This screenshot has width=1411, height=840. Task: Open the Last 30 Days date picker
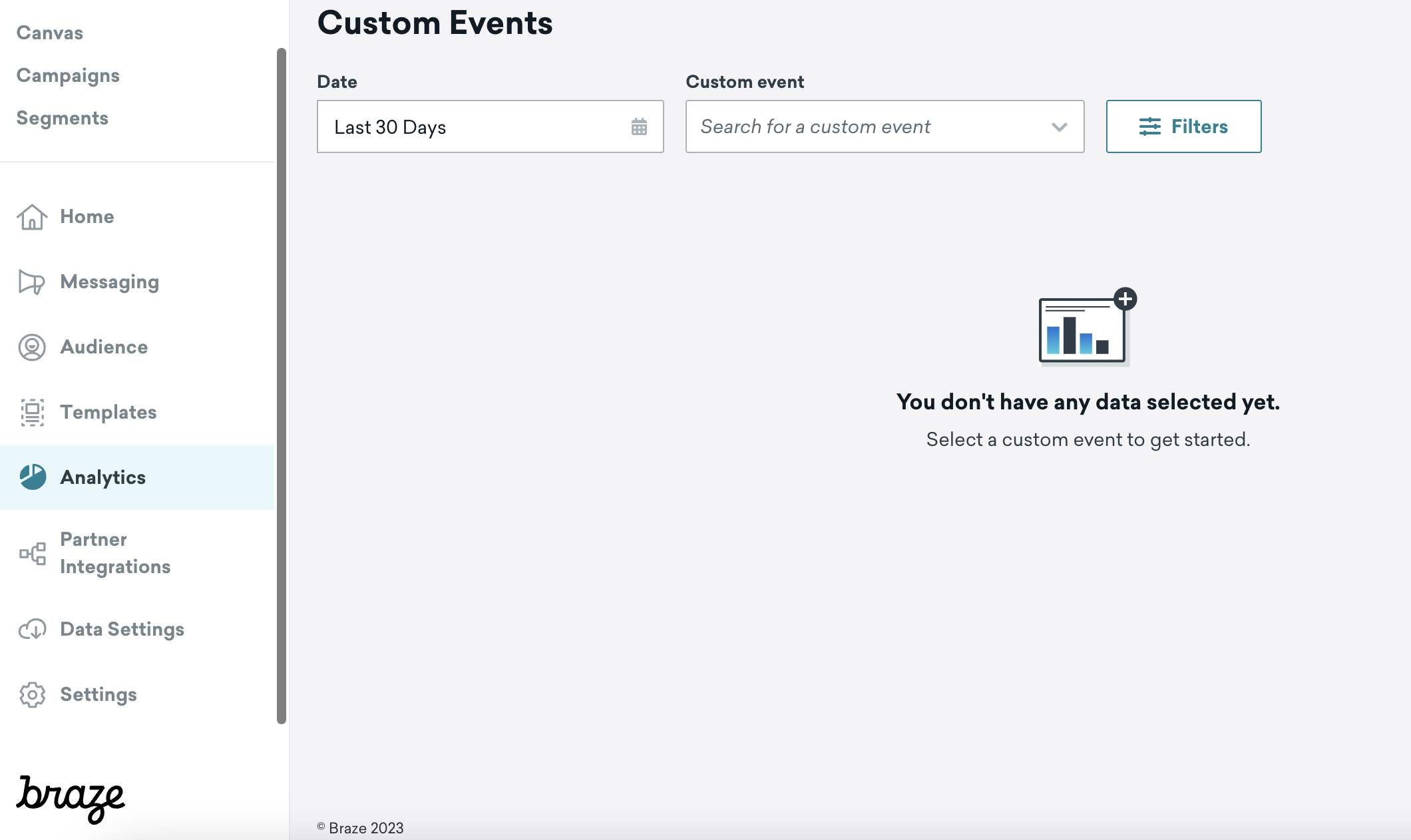point(466,126)
